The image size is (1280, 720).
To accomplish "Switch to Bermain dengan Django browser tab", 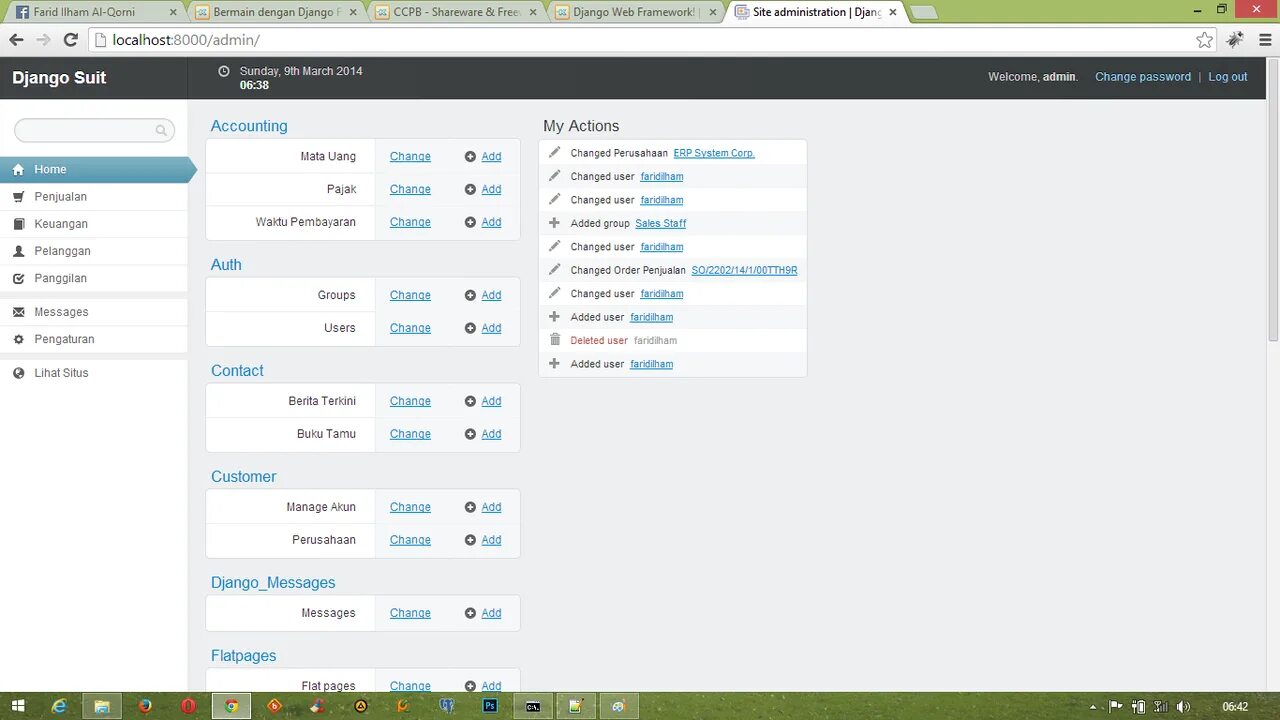I will pos(276,12).
